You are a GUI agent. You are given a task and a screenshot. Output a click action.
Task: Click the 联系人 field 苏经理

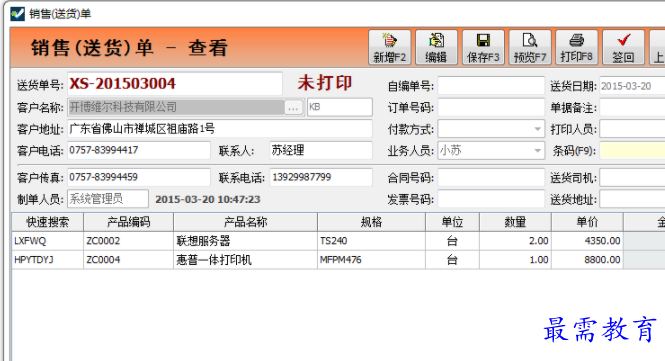[x=321, y=150]
